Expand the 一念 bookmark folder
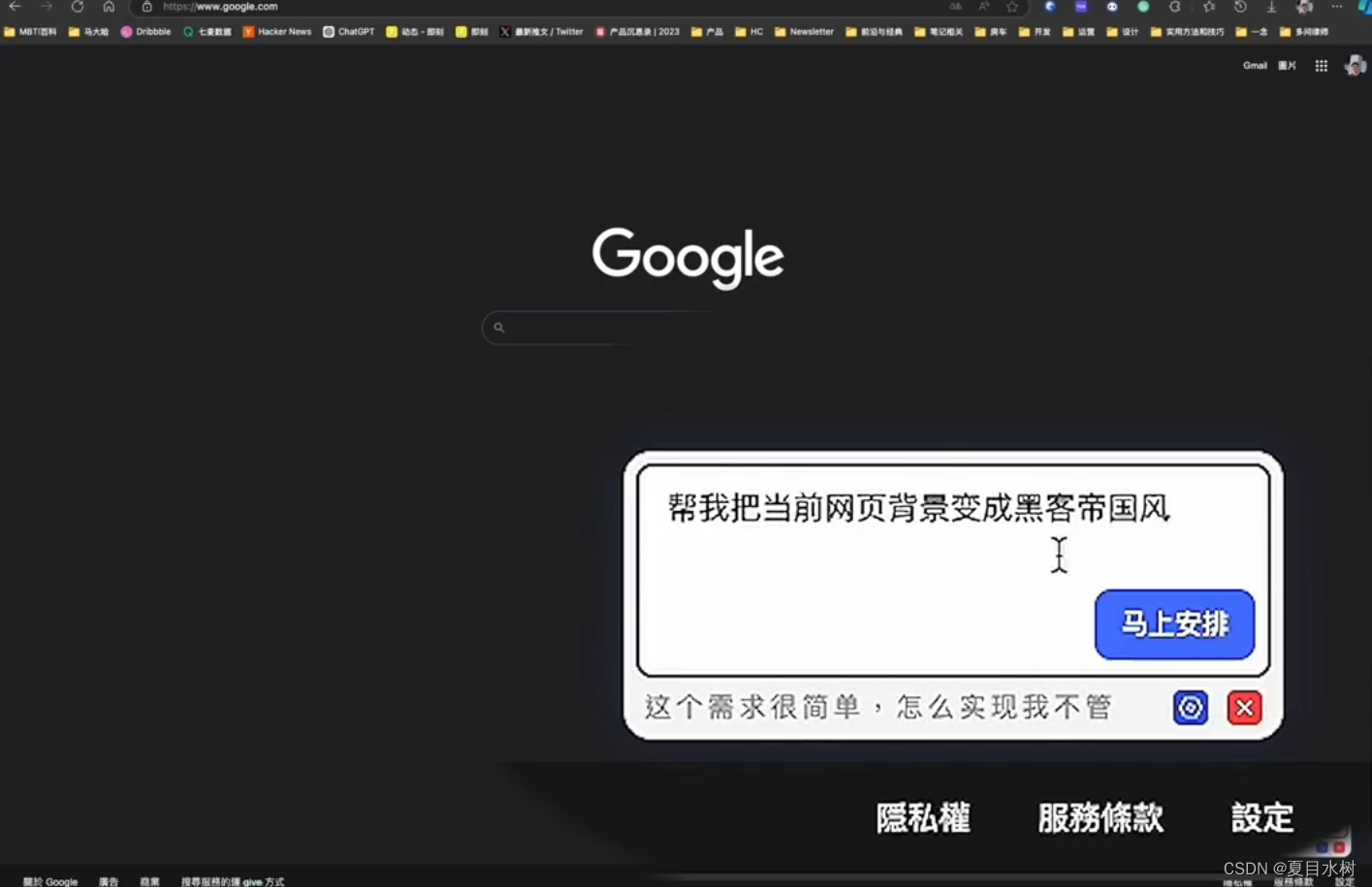Viewport: 1372px width, 887px height. [1252, 32]
